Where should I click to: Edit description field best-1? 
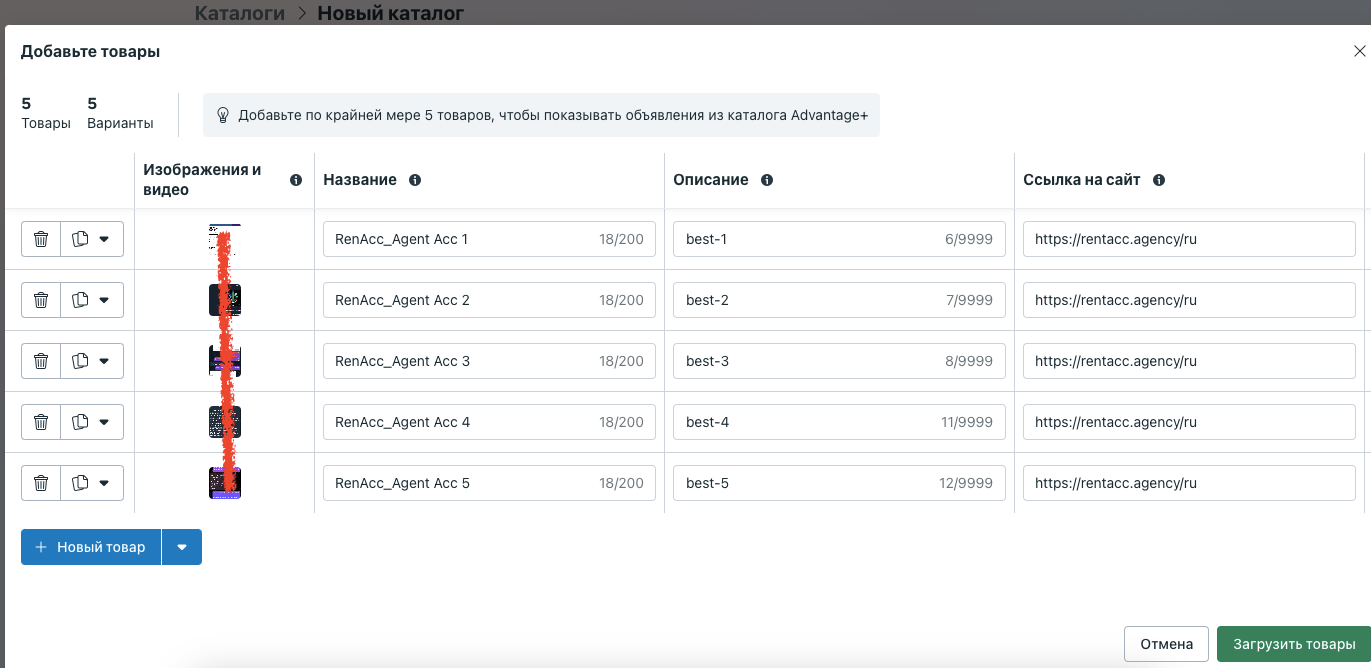[x=839, y=239]
